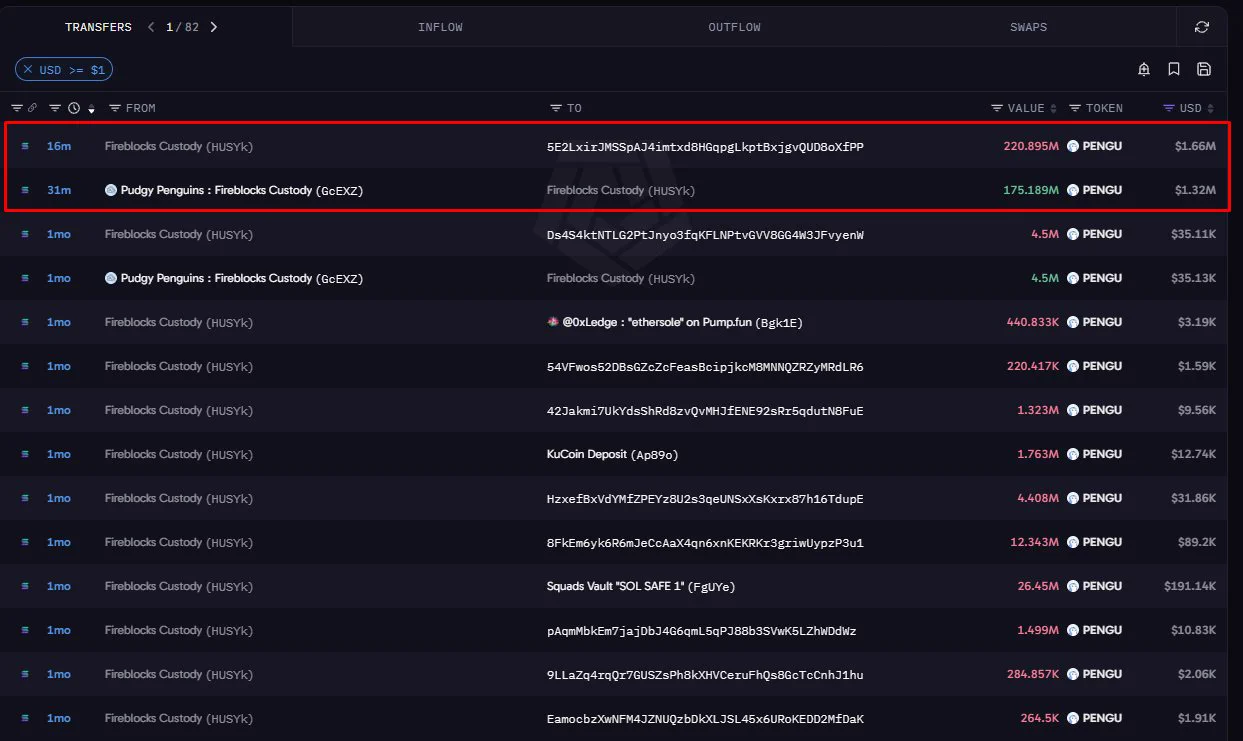Switch to the TRANSFERS tab

coord(98,27)
